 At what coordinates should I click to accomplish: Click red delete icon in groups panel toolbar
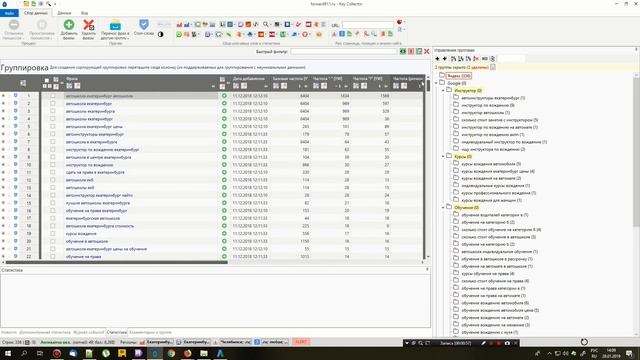(476, 59)
